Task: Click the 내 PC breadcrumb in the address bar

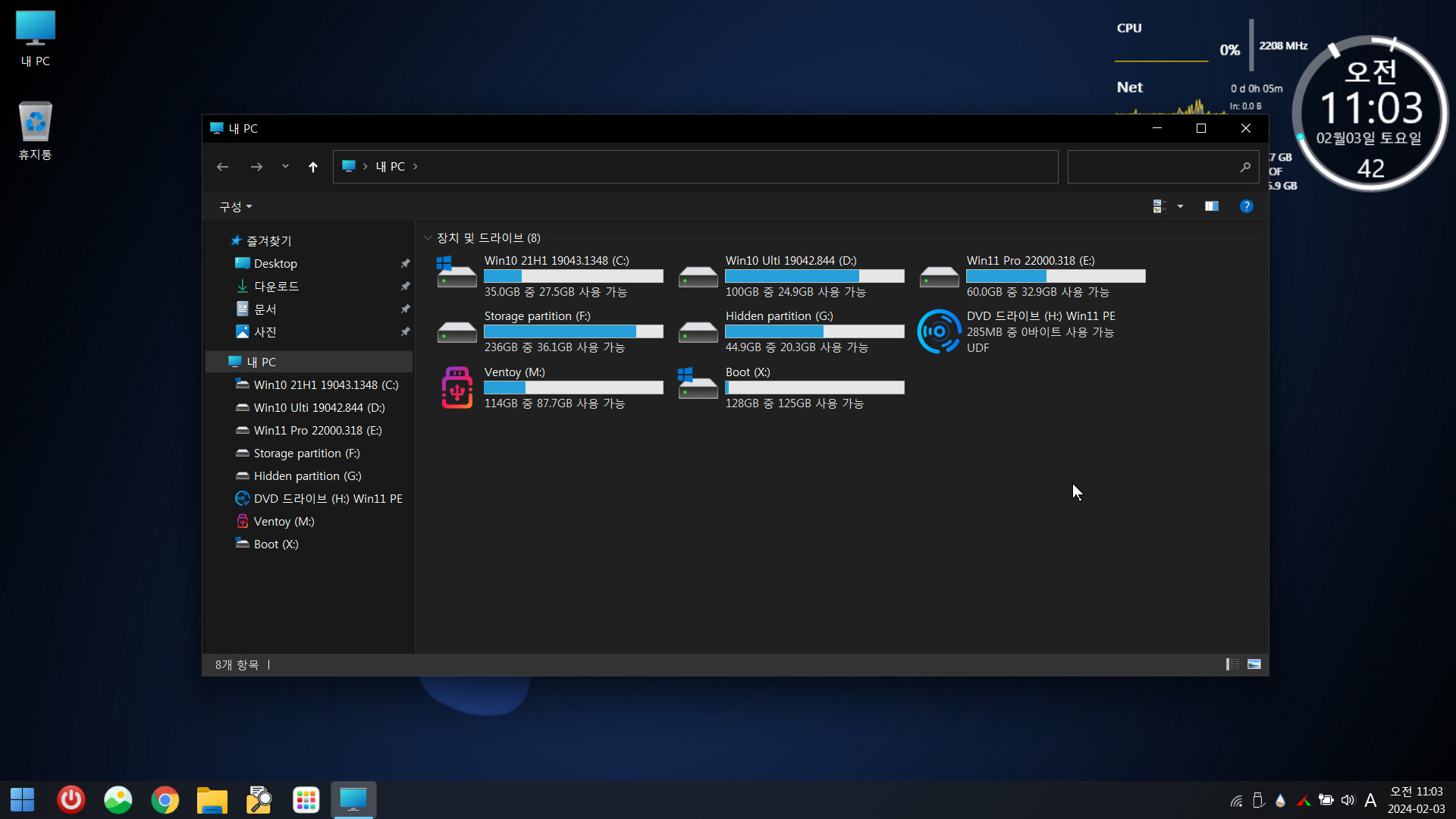Action: pos(390,166)
